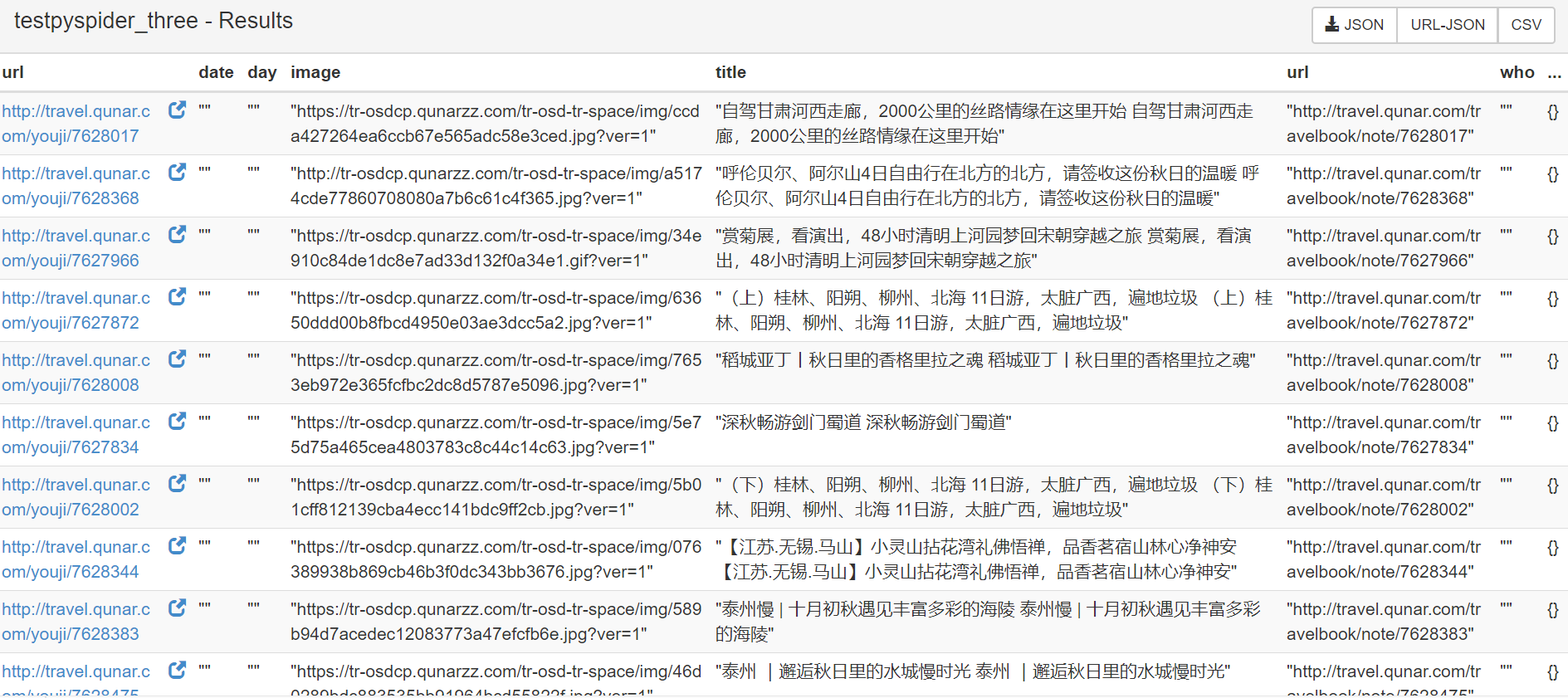The width and height of the screenshot is (1568, 698).
Task: Download results as JSON
Action: pos(1354,25)
